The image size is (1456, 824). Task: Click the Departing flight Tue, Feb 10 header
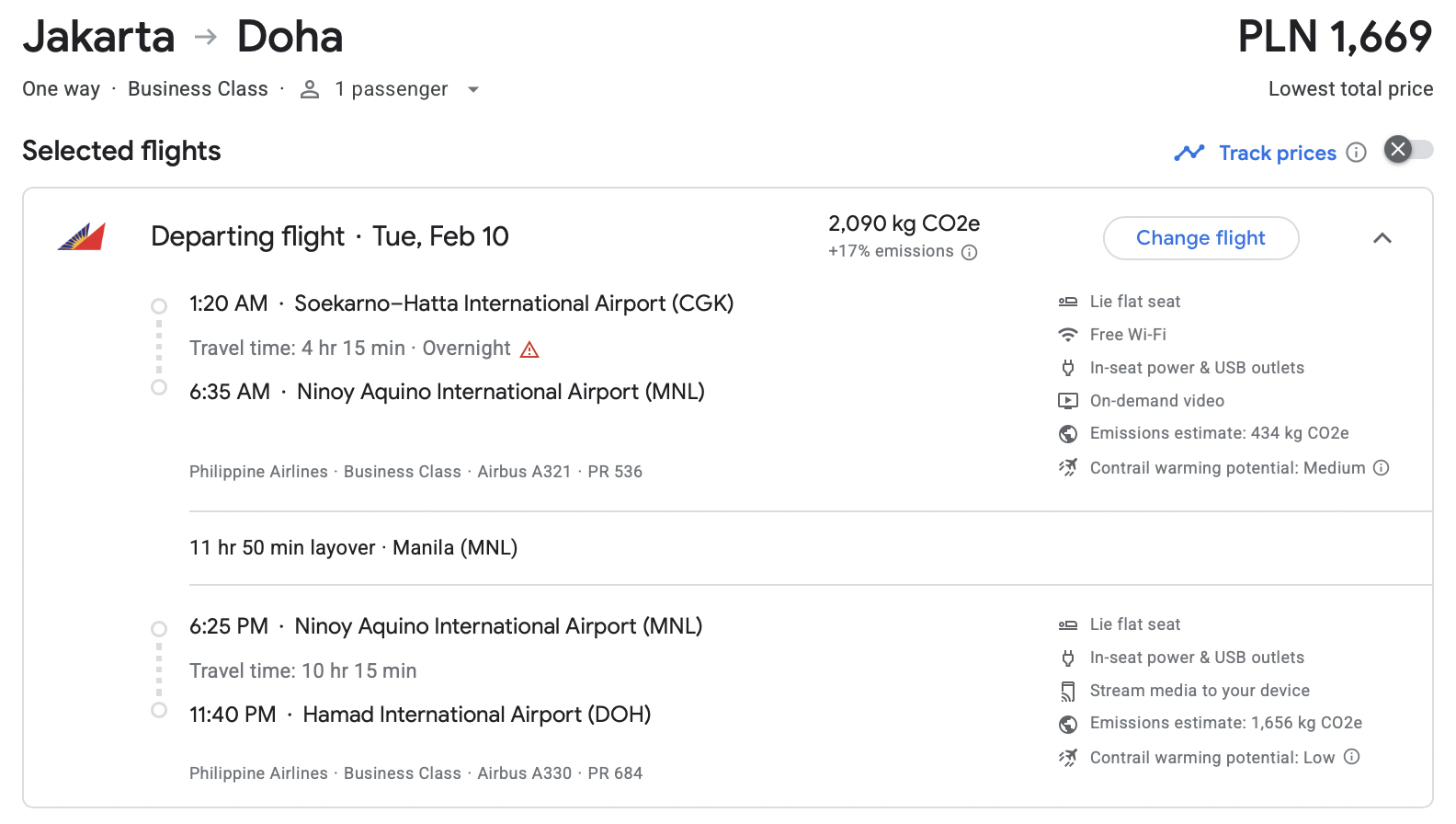click(329, 236)
